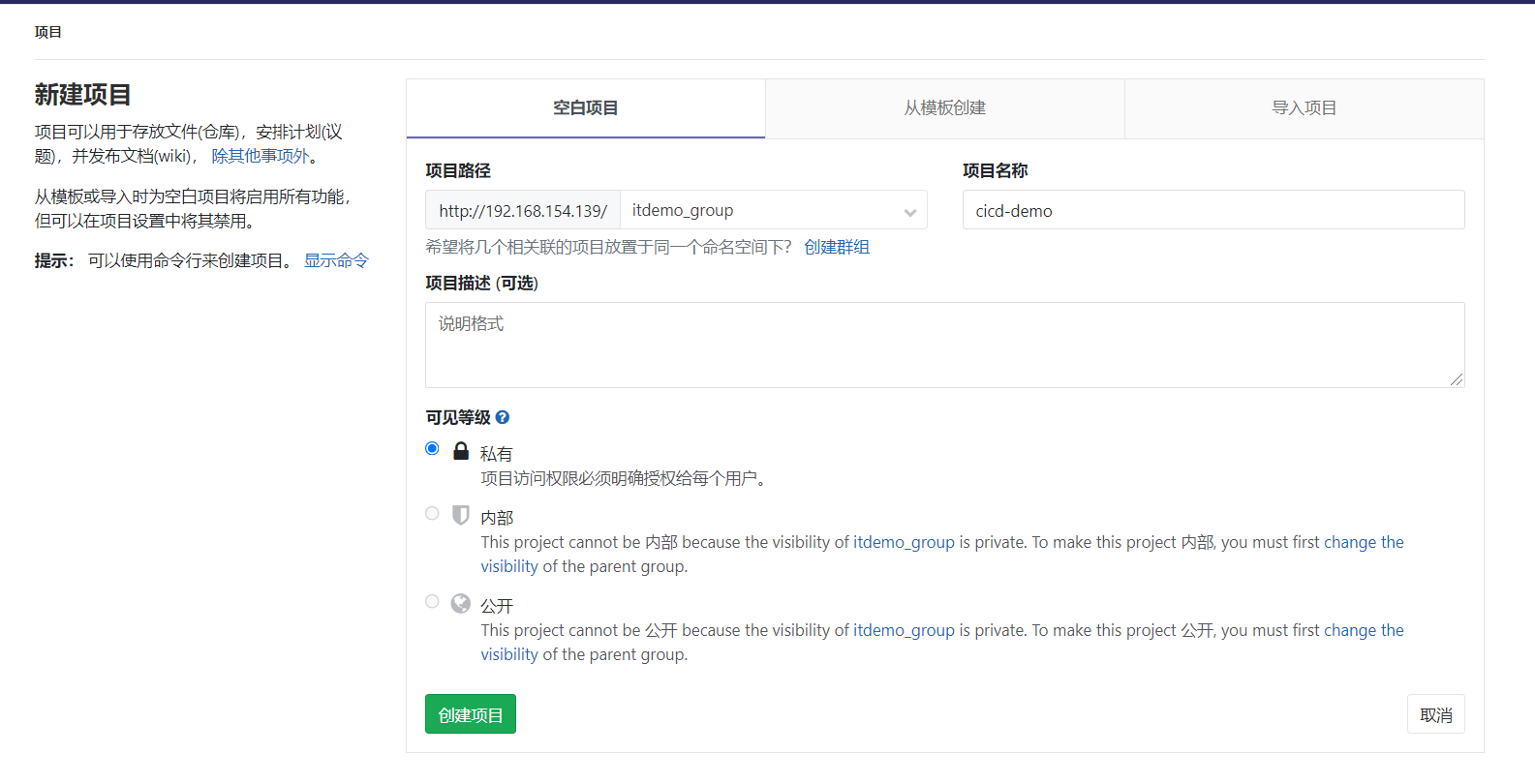This screenshot has width=1535, height=784.
Task: Open itdemo_group link in 公开 description
Action: (x=904, y=630)
